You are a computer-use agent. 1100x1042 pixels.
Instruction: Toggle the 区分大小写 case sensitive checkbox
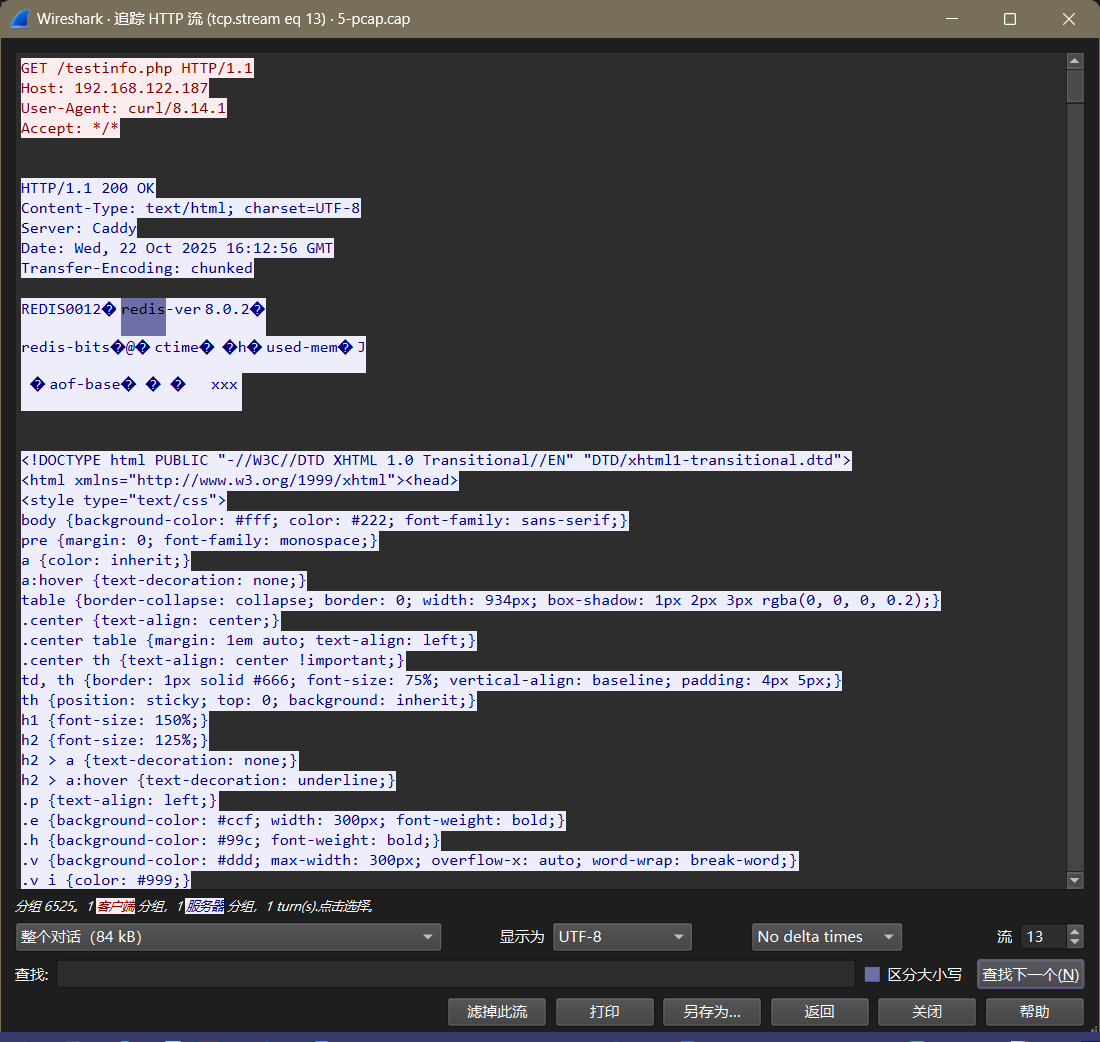point(872,974)
